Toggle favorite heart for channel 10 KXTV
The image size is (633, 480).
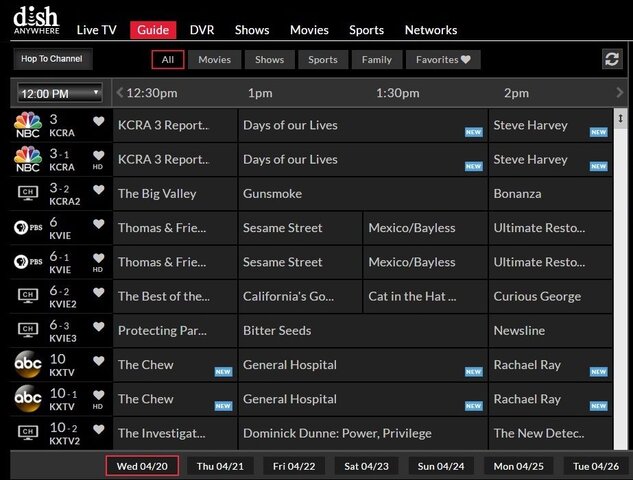pos(98,360)
